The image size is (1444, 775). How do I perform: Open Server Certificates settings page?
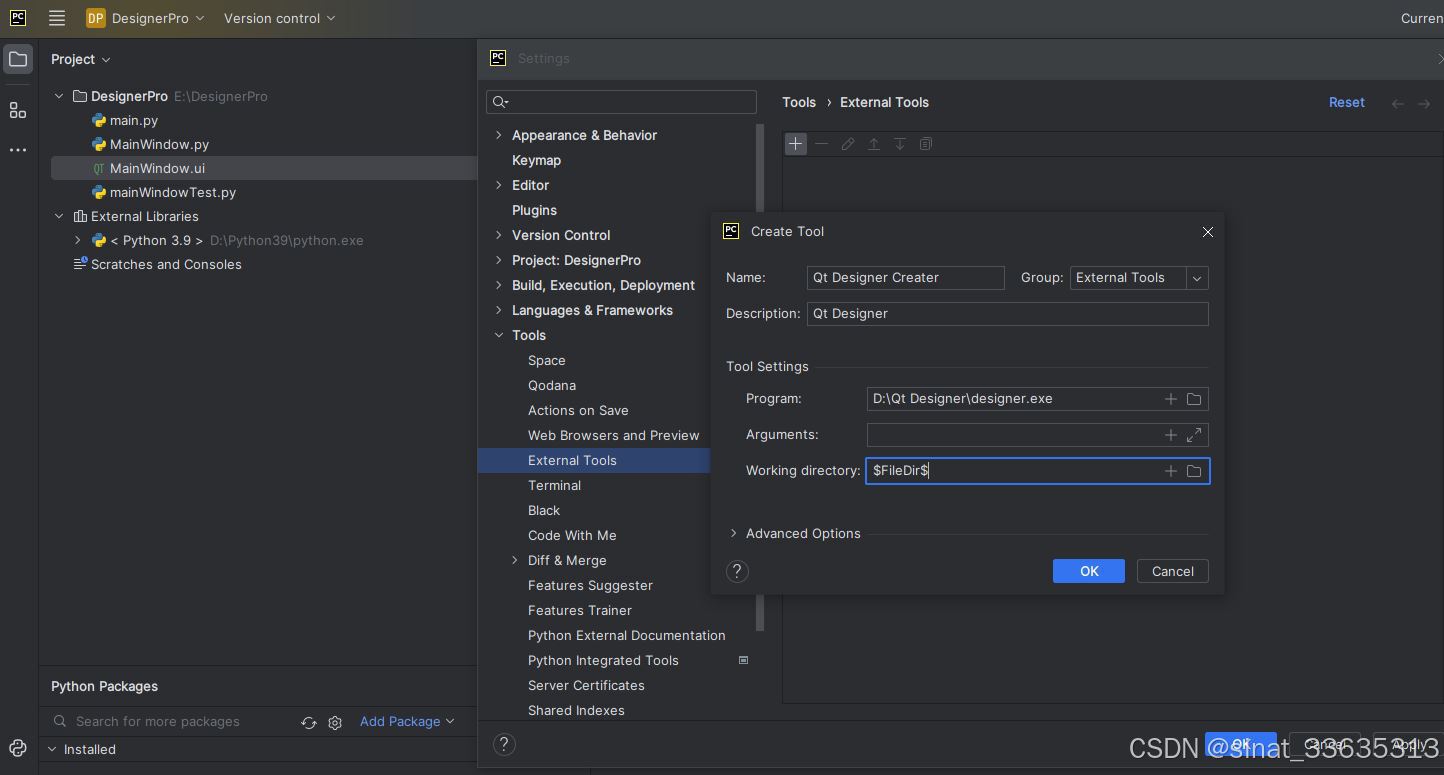[x=586, y=685]
